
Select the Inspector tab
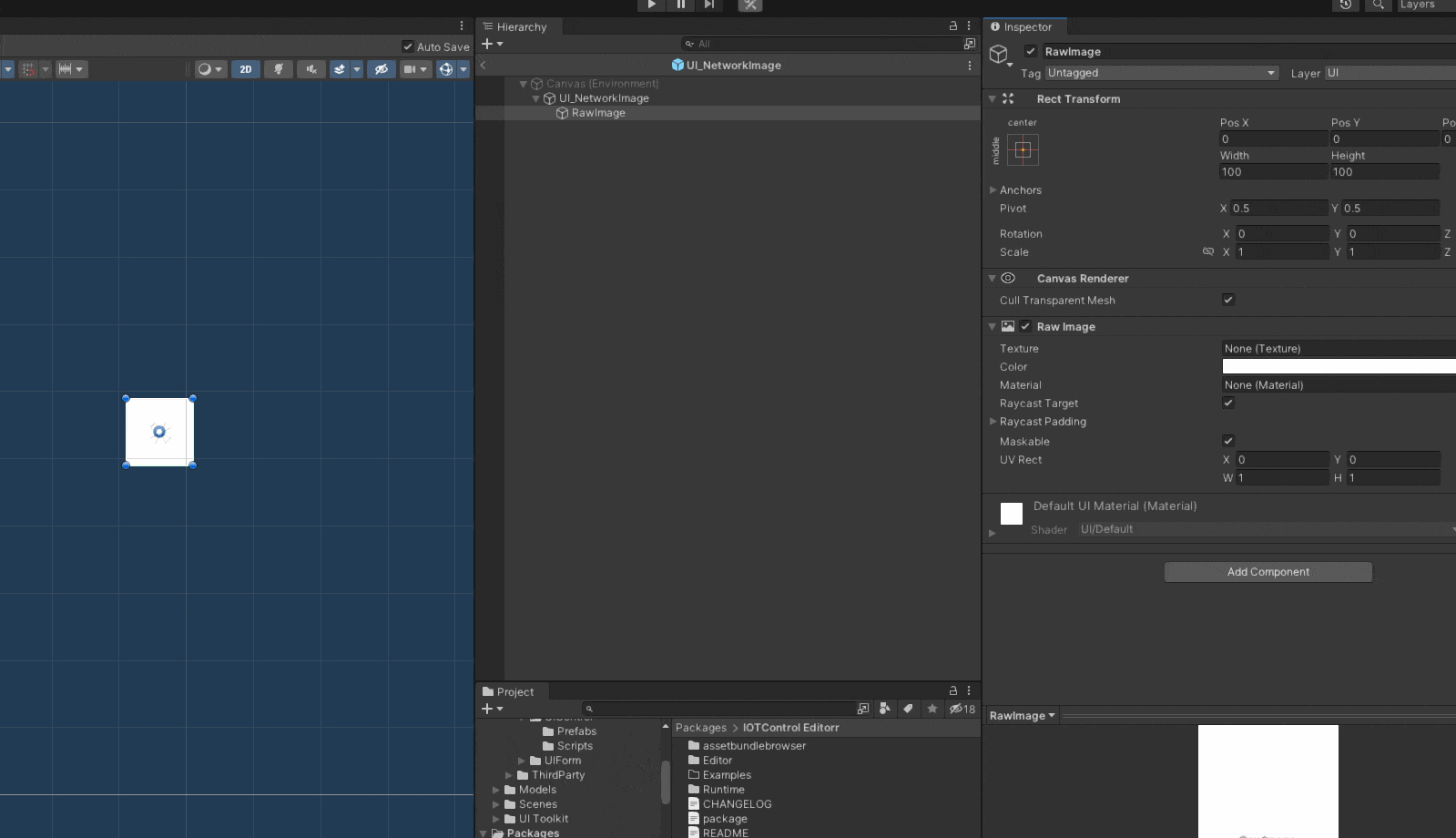(1021, 27)
